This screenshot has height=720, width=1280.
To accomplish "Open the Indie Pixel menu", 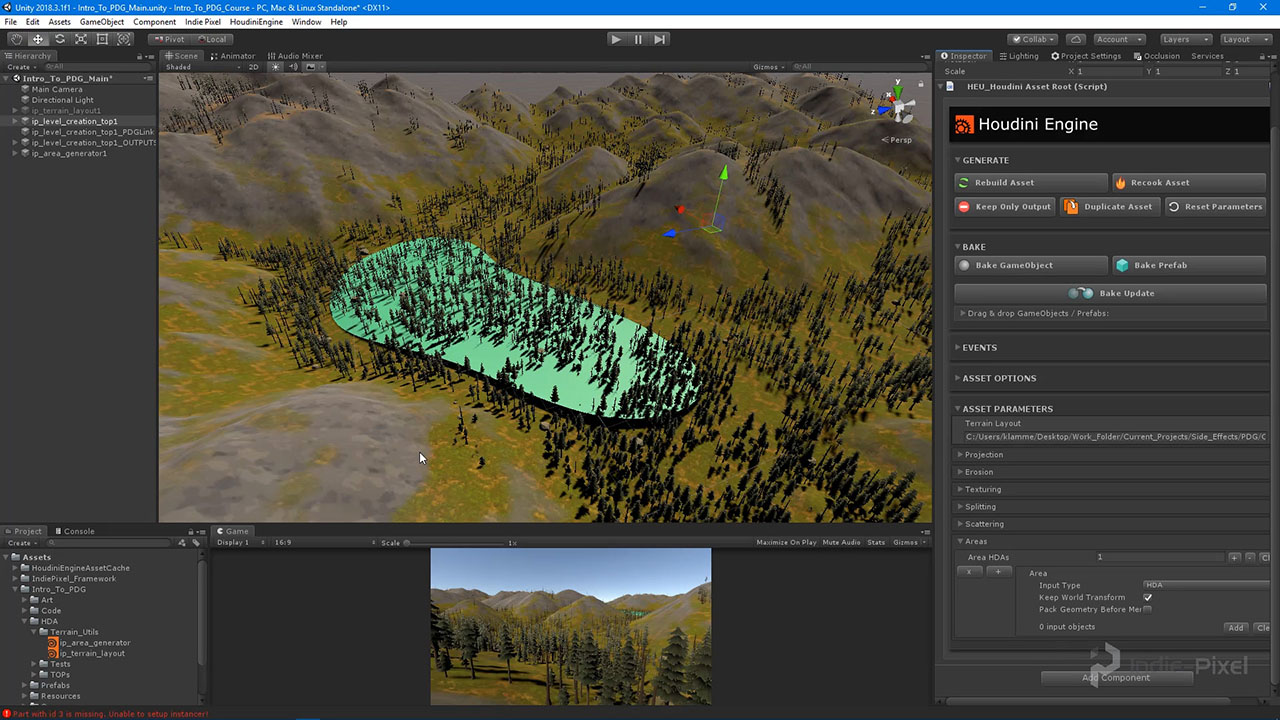I will coord(204,21).
